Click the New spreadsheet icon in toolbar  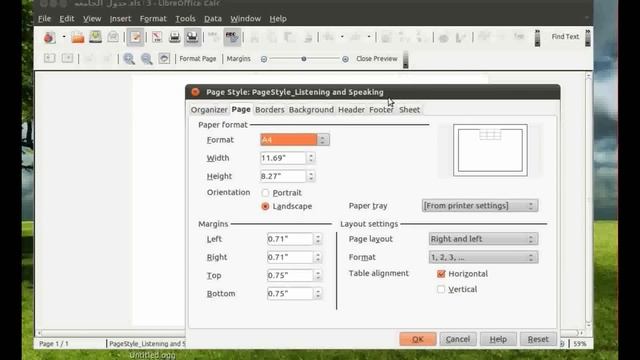click(49, 38)
